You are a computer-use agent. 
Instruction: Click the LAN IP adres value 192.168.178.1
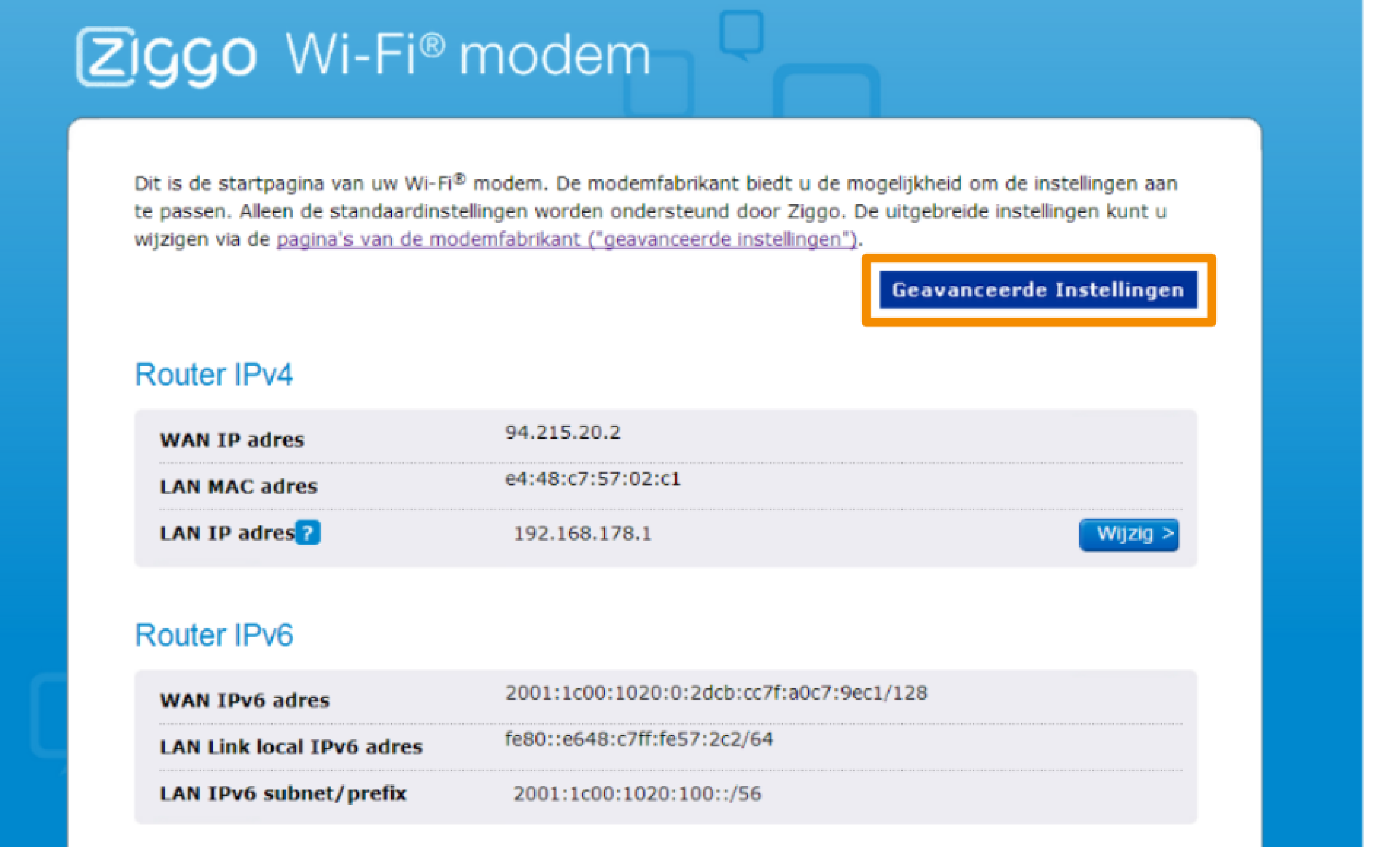point(583,534)
